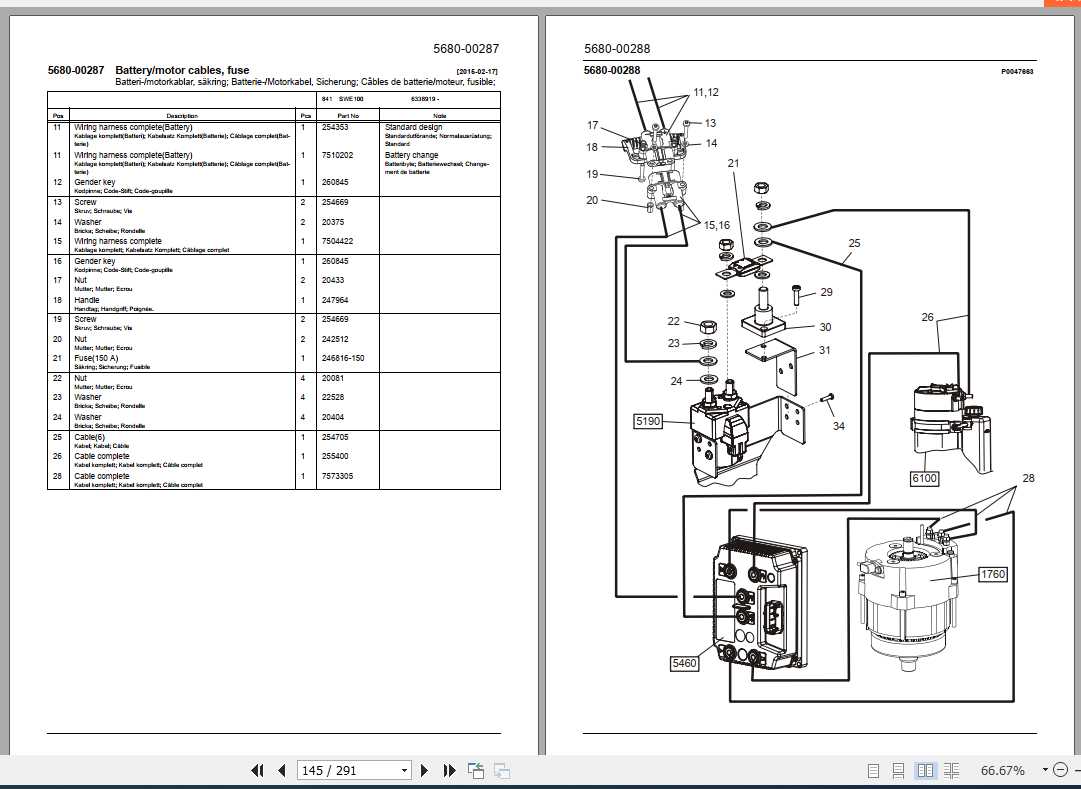Open the zoom level dropdown arrow
The image size is (1081, 789).
1044,770
